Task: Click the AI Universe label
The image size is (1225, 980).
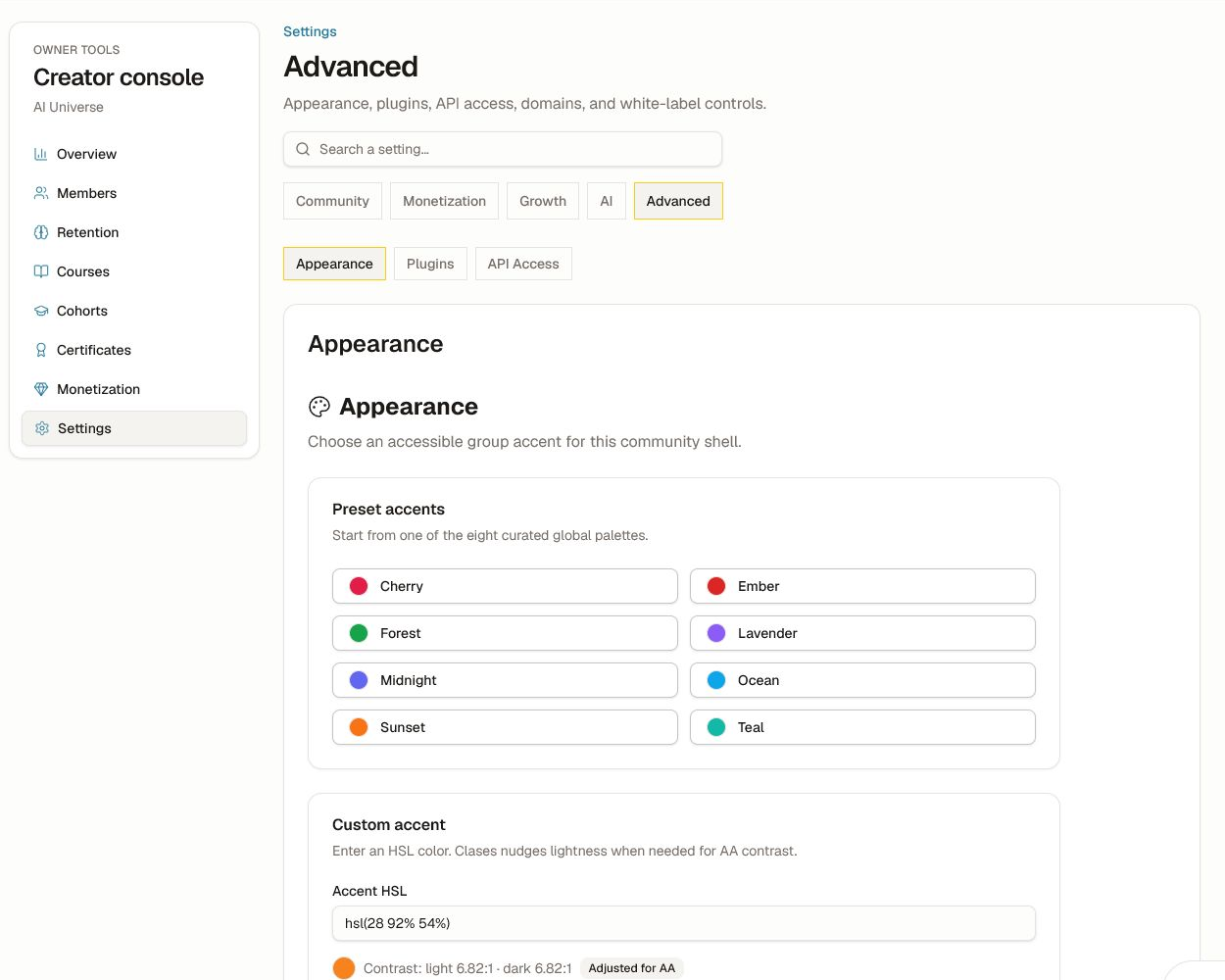Action: coord(69,107)
